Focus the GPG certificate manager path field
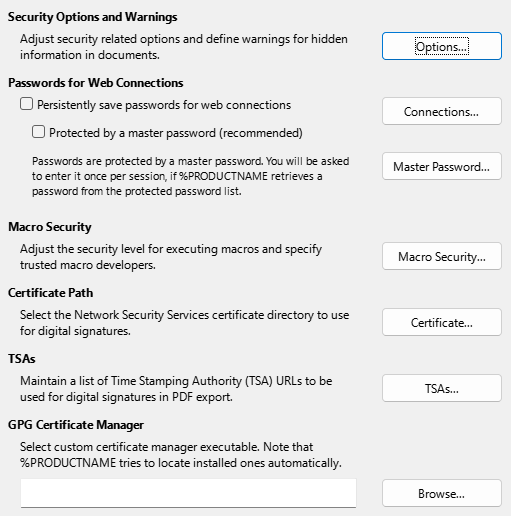Viewport: 511px width, 516px height. [x=188, y=493]
